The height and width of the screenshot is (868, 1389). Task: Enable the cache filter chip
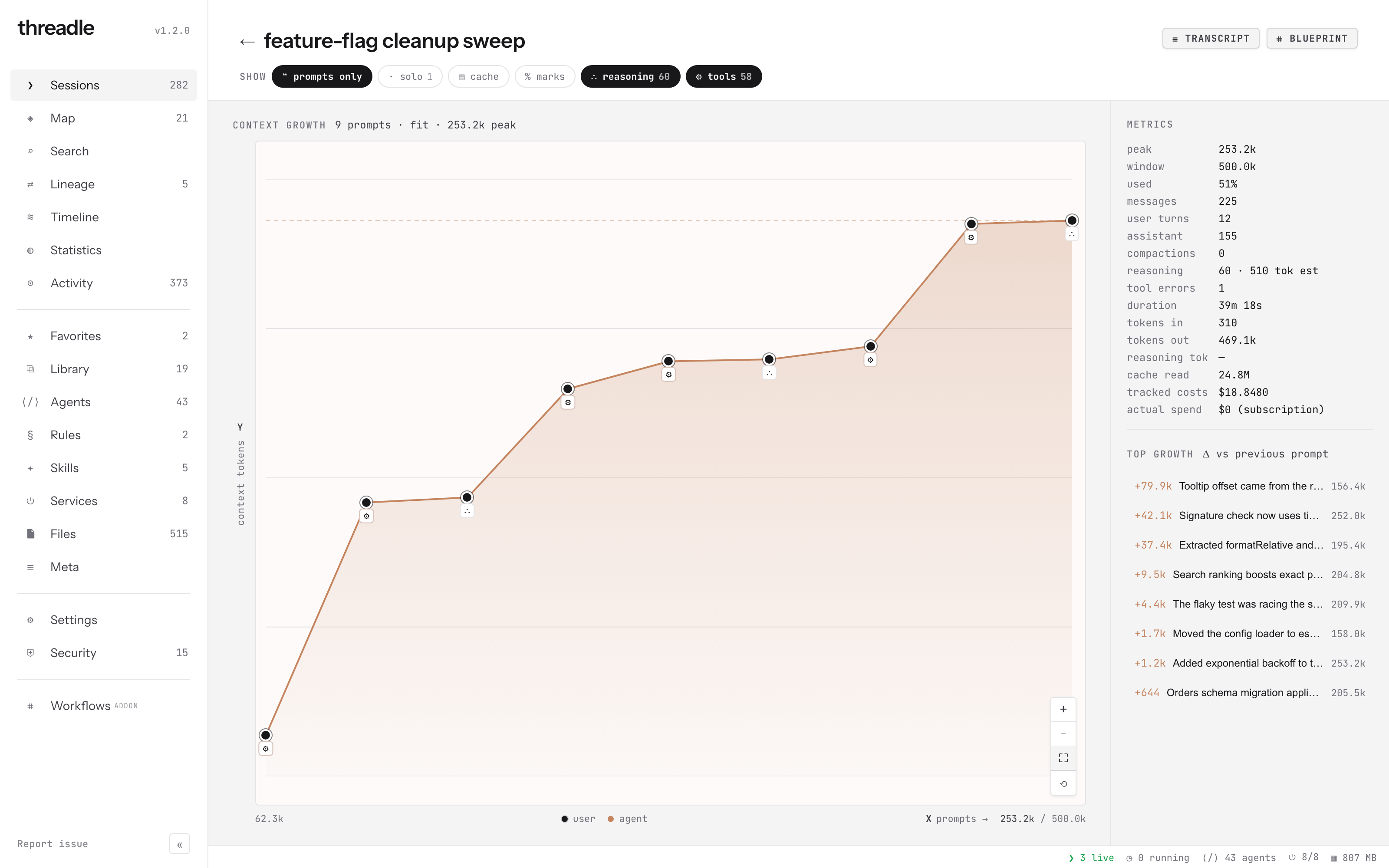479,76
